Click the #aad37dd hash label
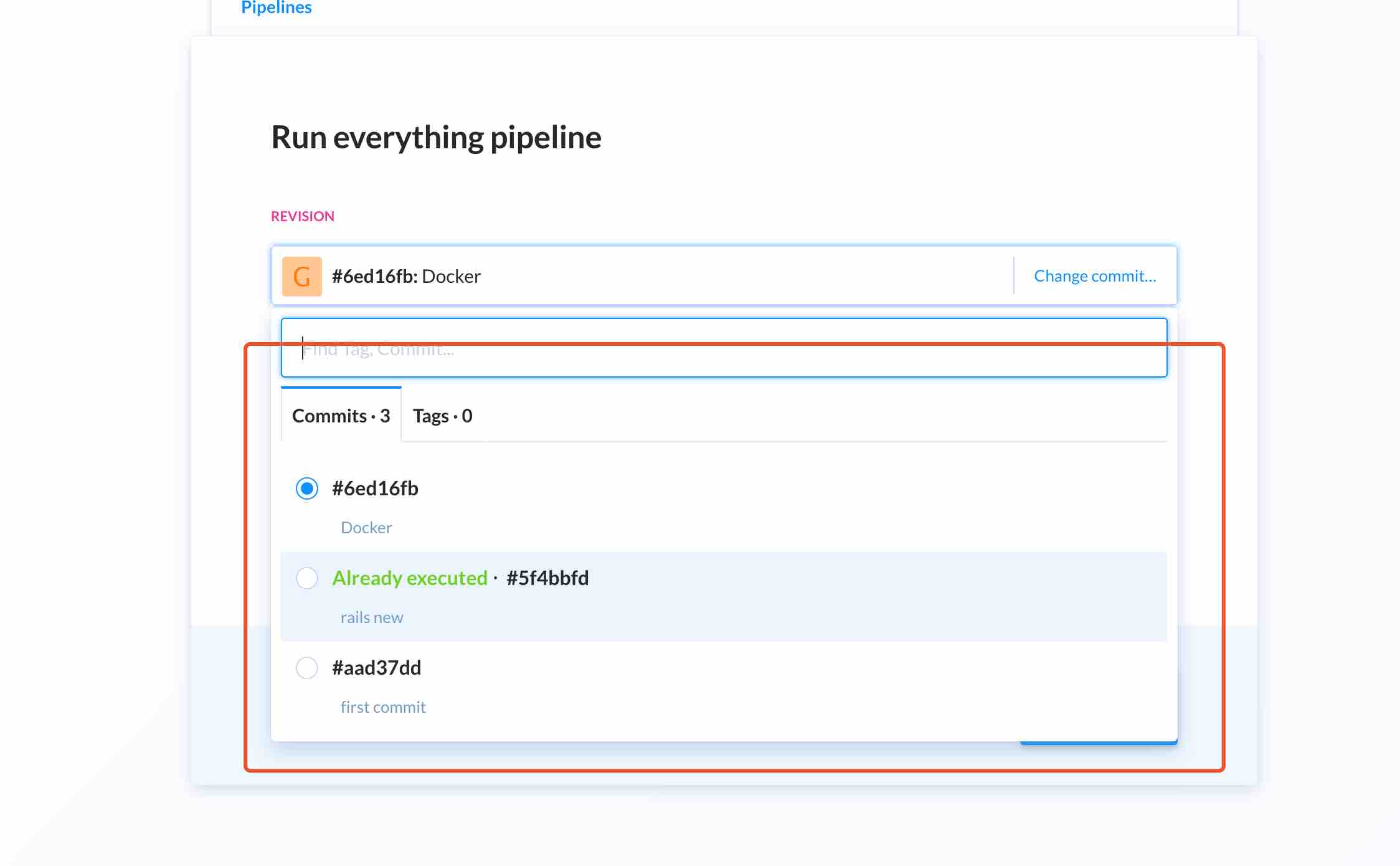Screen dimensions: 1400x866 pos(376,668)
